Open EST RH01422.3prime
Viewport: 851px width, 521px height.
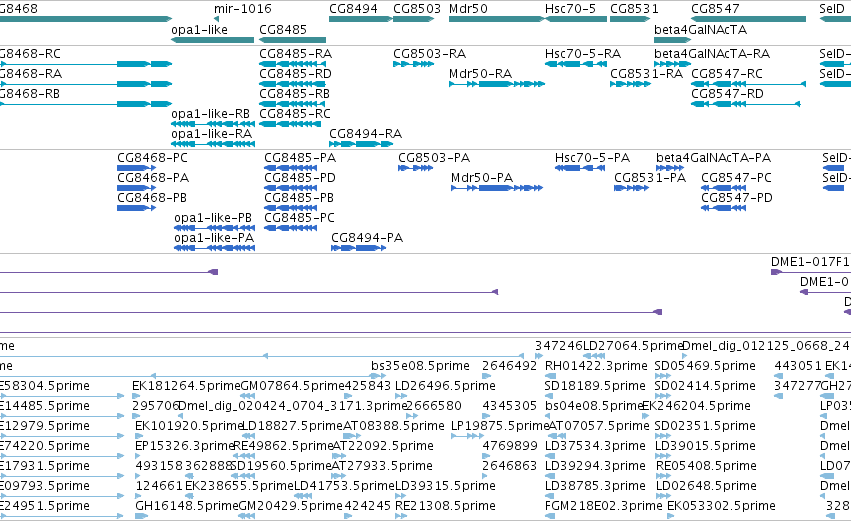(x=596, y=366)
